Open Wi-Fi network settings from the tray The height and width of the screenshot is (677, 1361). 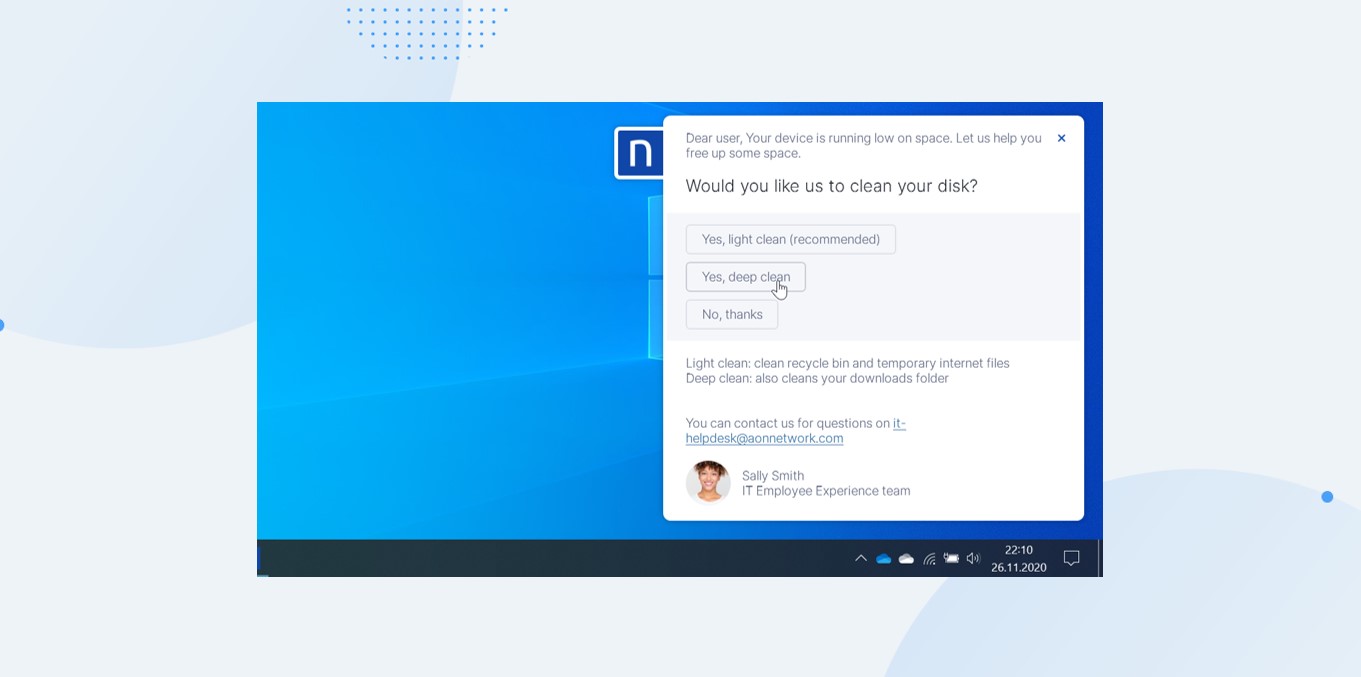coord(930,558)
